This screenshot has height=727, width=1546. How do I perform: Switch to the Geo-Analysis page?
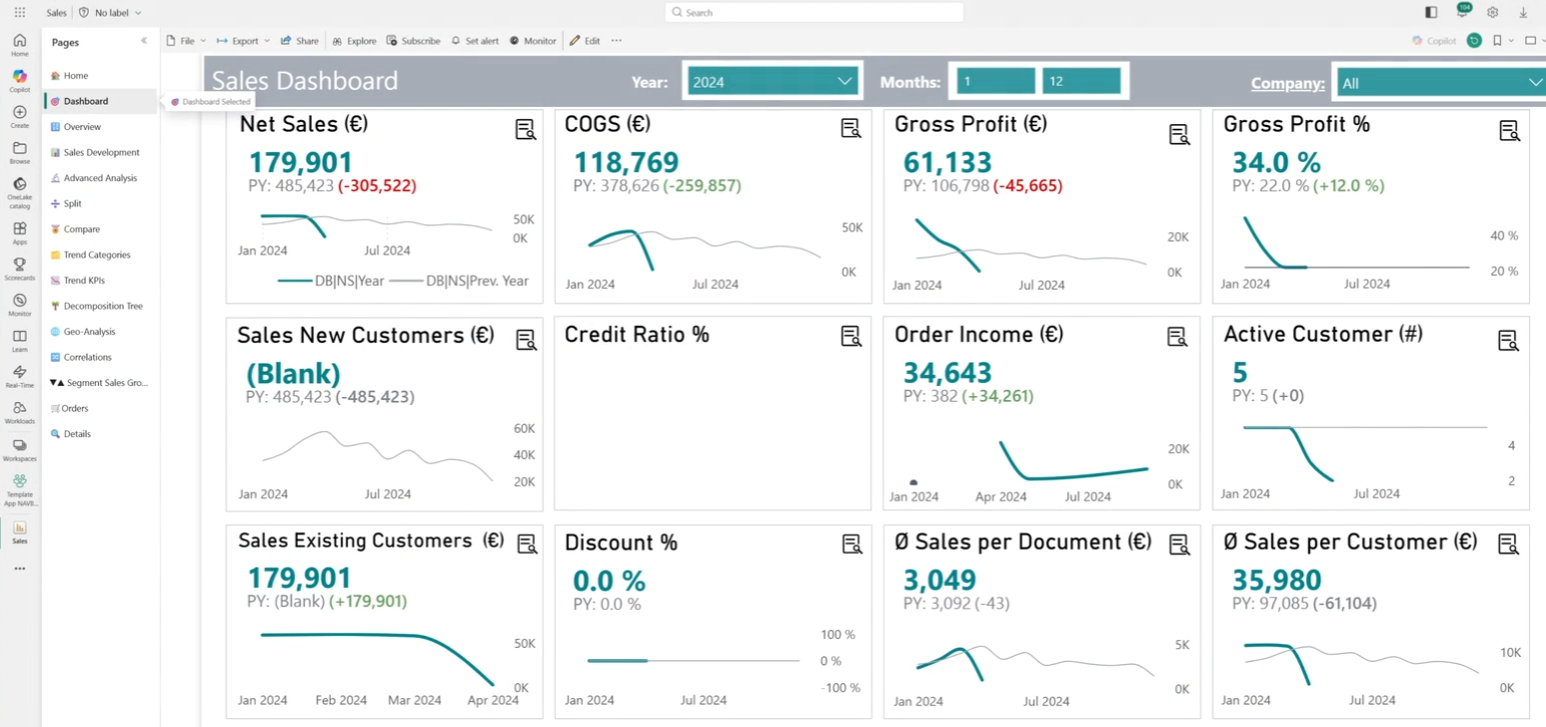click(x=89, y=331)
